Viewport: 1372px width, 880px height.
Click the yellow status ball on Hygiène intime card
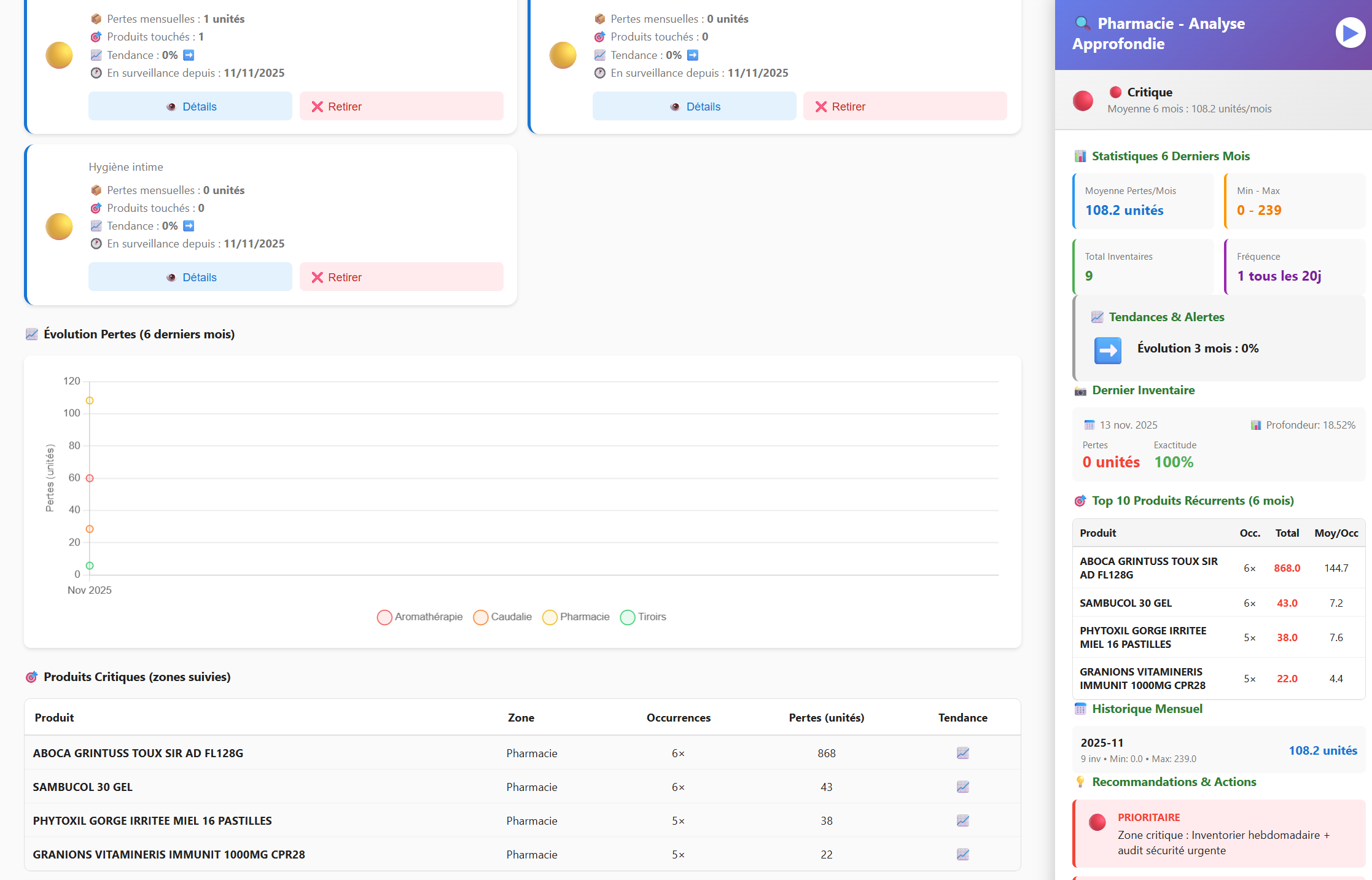tap(59, 227)
